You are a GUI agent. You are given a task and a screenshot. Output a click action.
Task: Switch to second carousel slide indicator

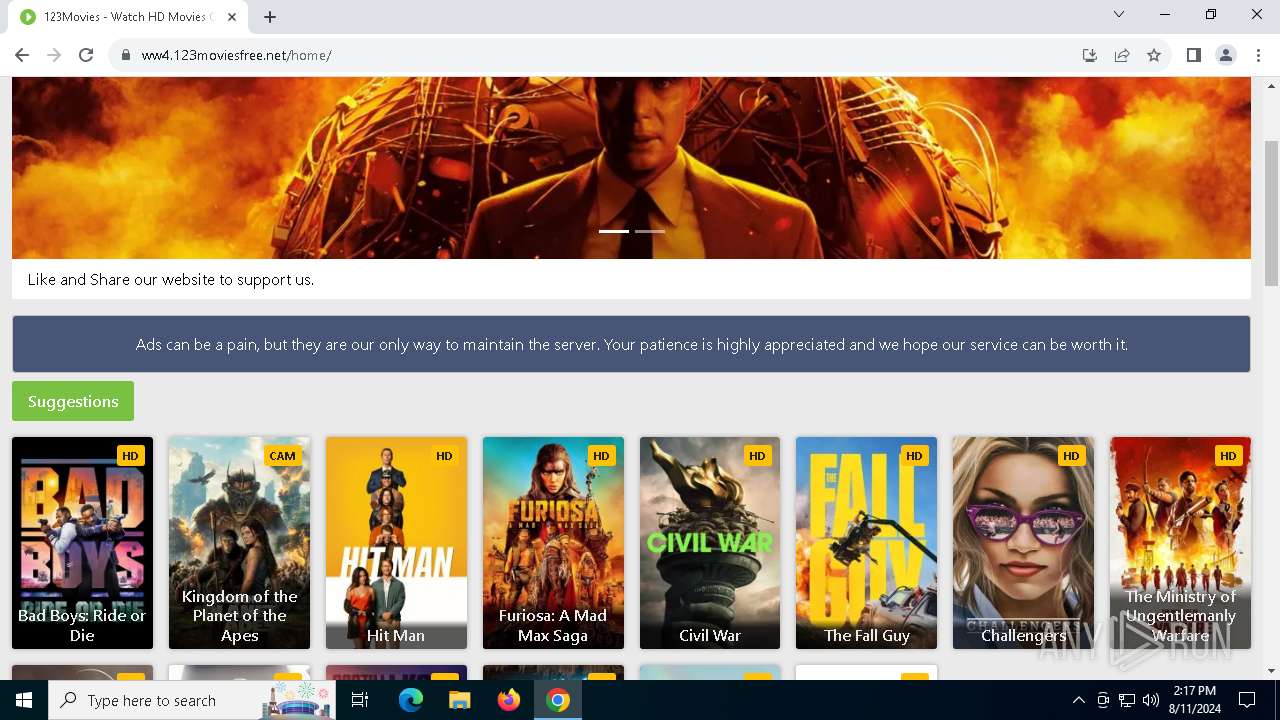pyautogui.click(x=650, y=231)
